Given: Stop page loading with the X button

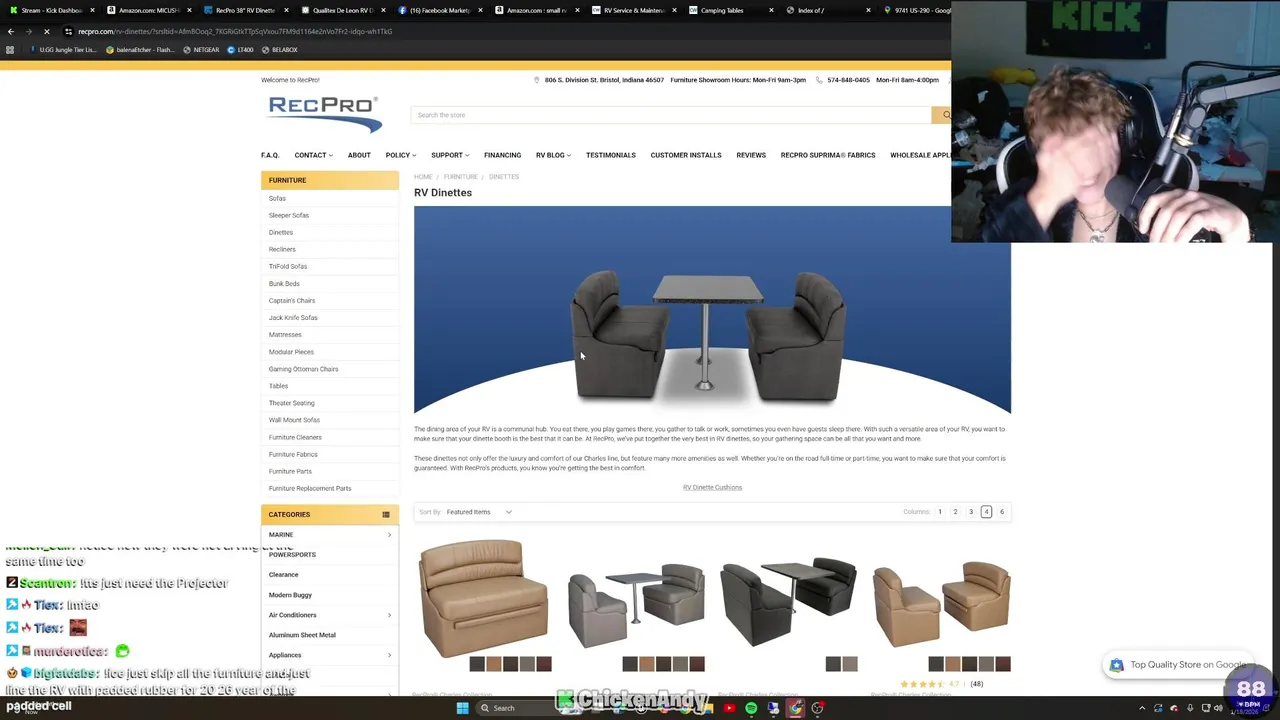Looking at the screenshot, I should pyautogui.click(x=46, y=31).
